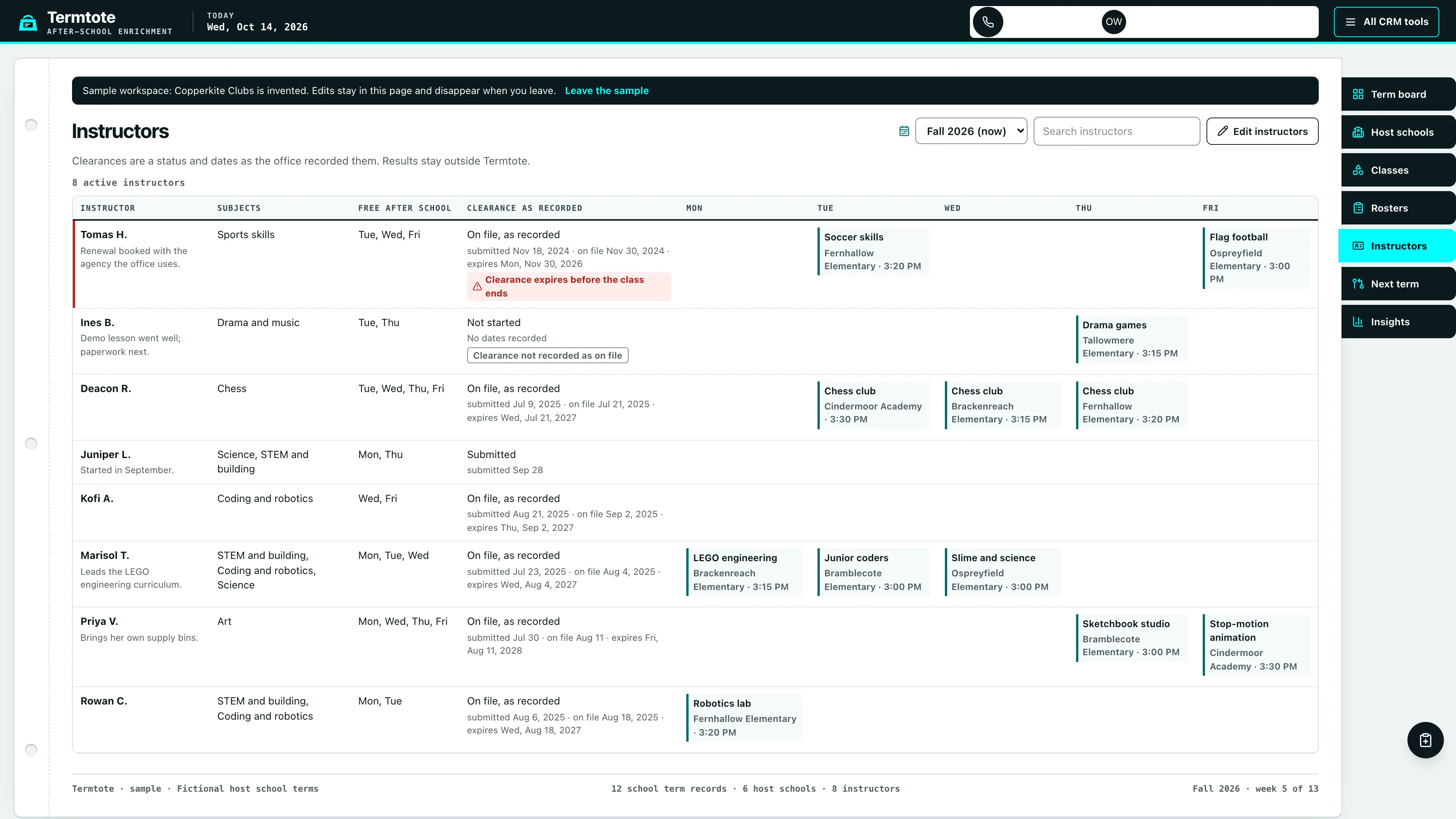This screenshot has height=819, width=1456.
Task: Select instructor name Deacon R.
Action: 106,389
